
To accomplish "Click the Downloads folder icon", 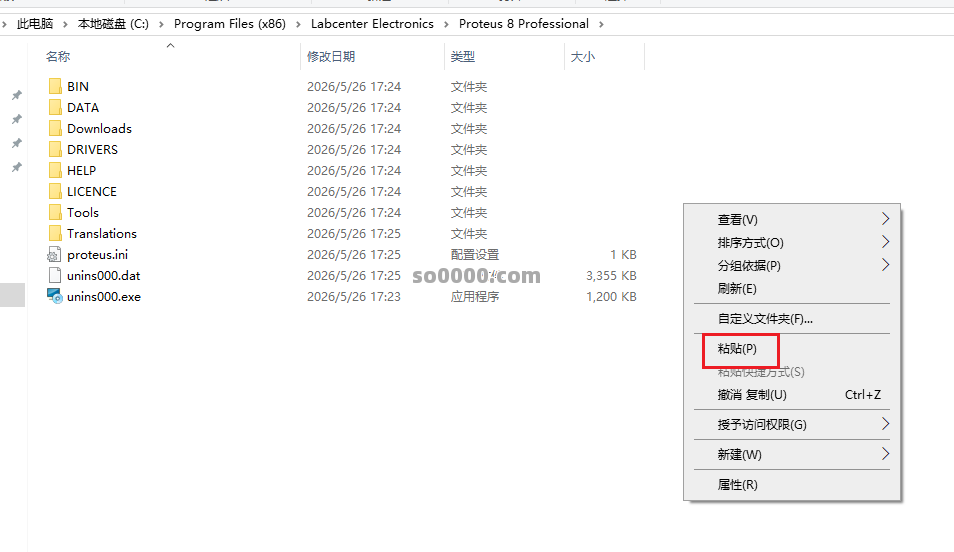I will click(55, 128).
